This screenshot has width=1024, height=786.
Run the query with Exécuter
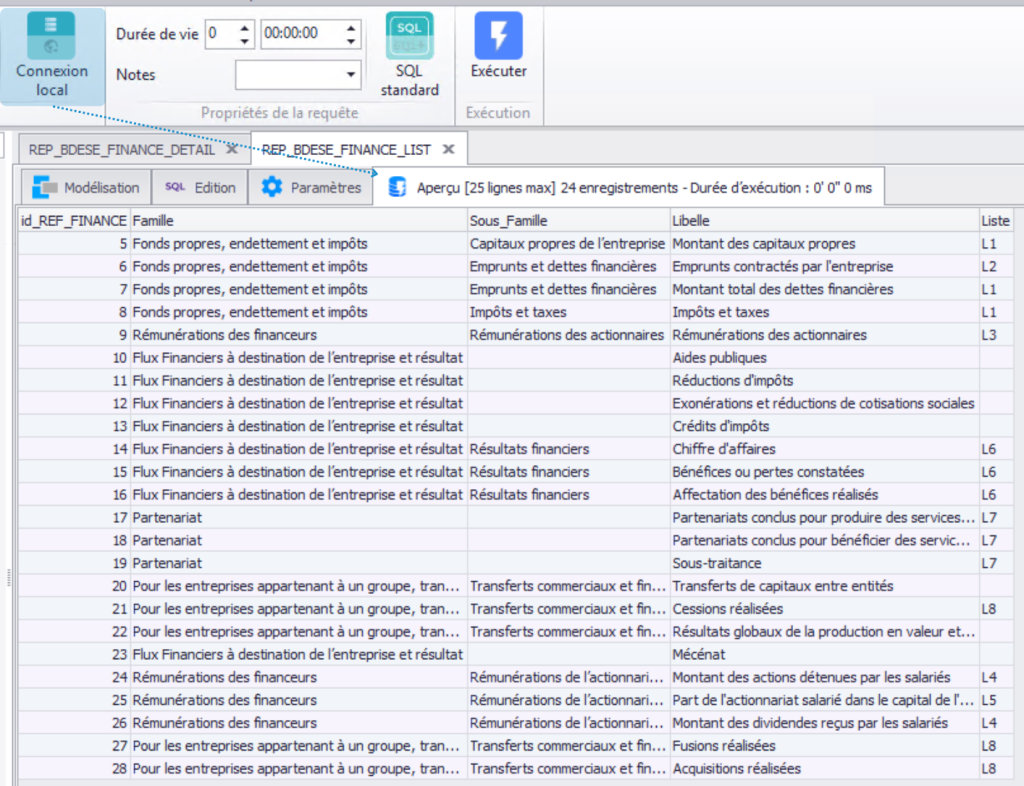(498, 46)
